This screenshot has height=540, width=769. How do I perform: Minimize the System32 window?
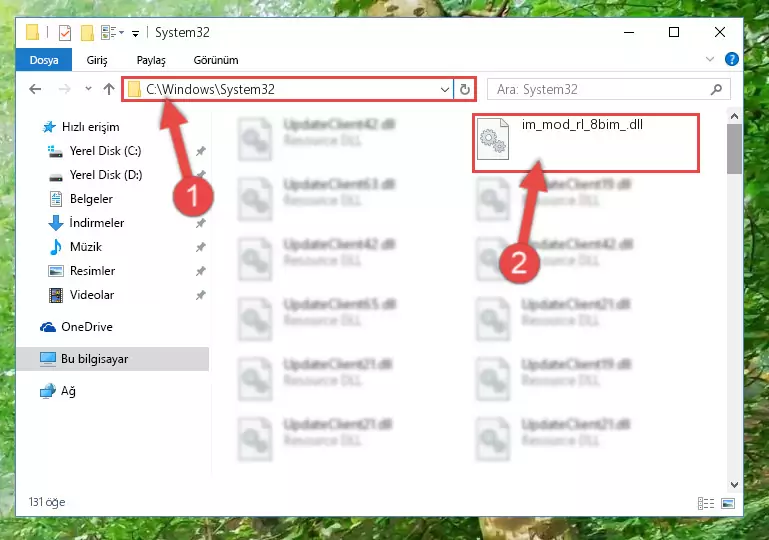pos(629,32)
